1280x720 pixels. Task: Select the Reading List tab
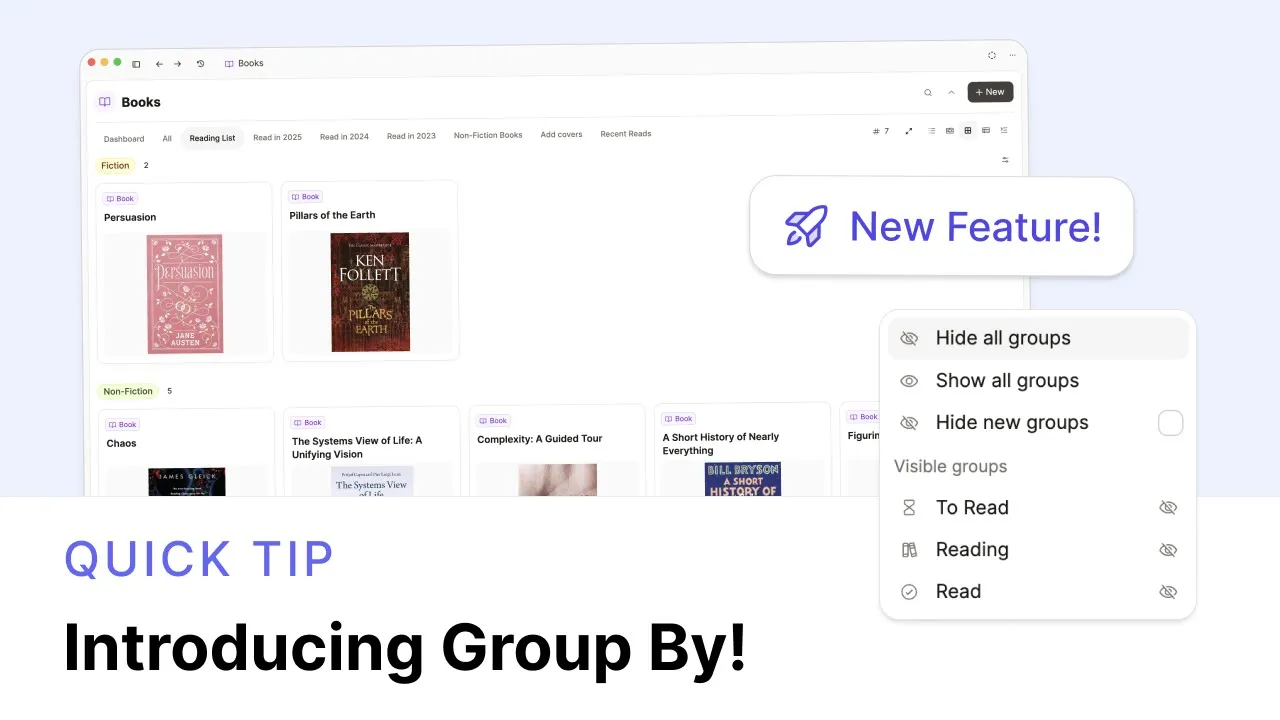pyautogui.click(x=212, y=138)
